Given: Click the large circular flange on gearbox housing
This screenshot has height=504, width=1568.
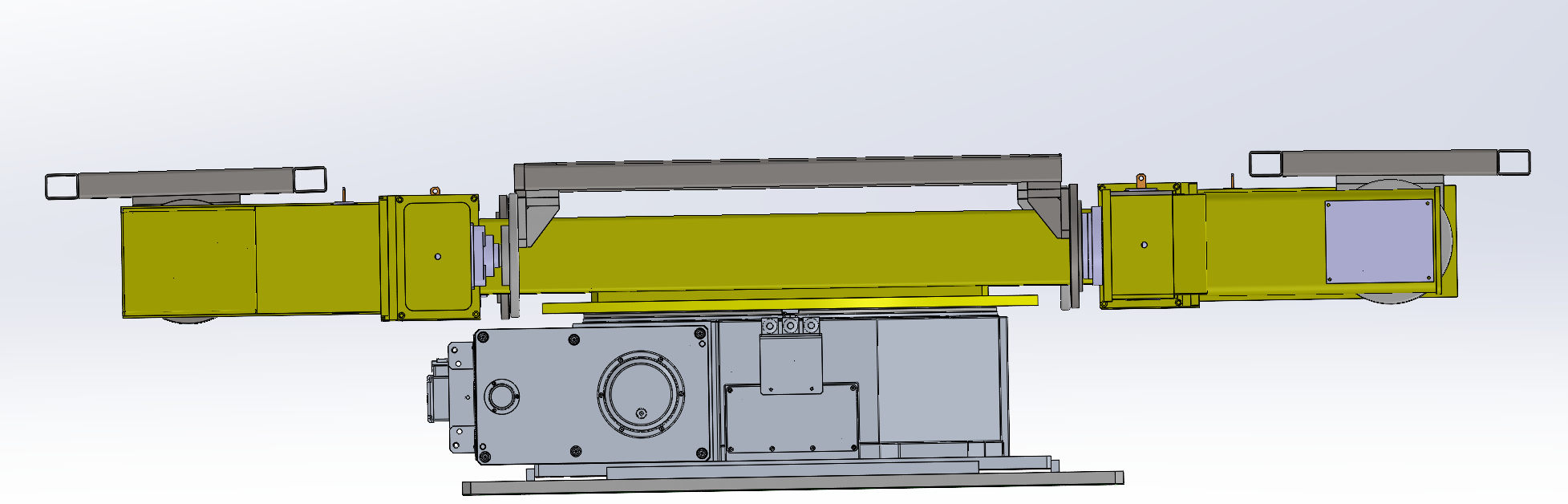Looking at the screenshot, I should point(642,394).
